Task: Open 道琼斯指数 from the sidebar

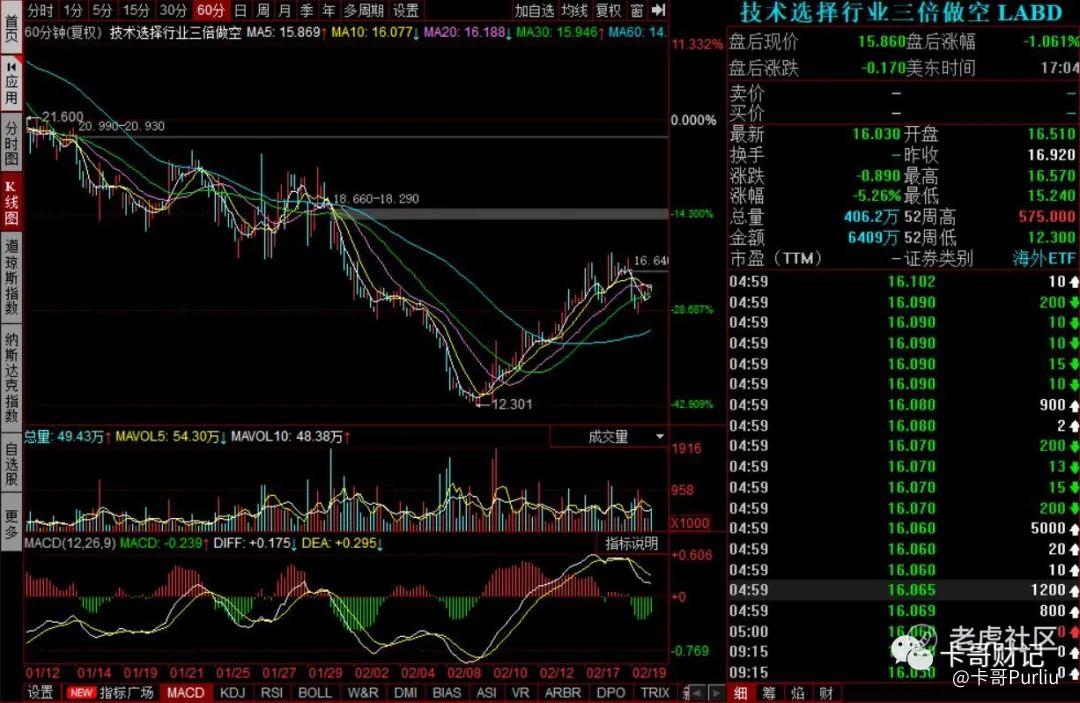Action: (x=11, y=277)
